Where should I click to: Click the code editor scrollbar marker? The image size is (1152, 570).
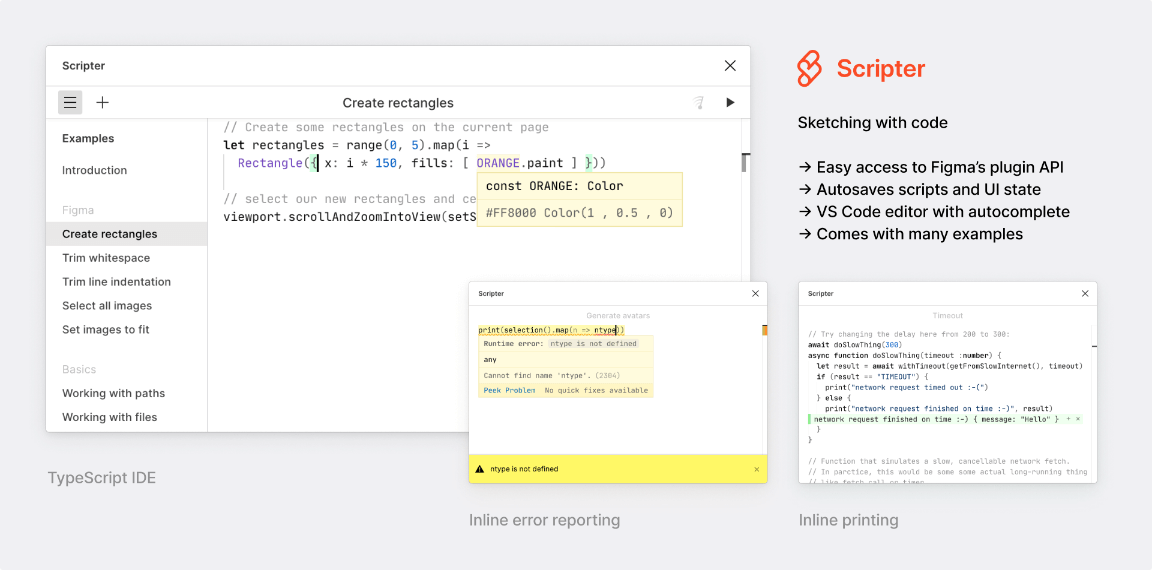point(744,162)
